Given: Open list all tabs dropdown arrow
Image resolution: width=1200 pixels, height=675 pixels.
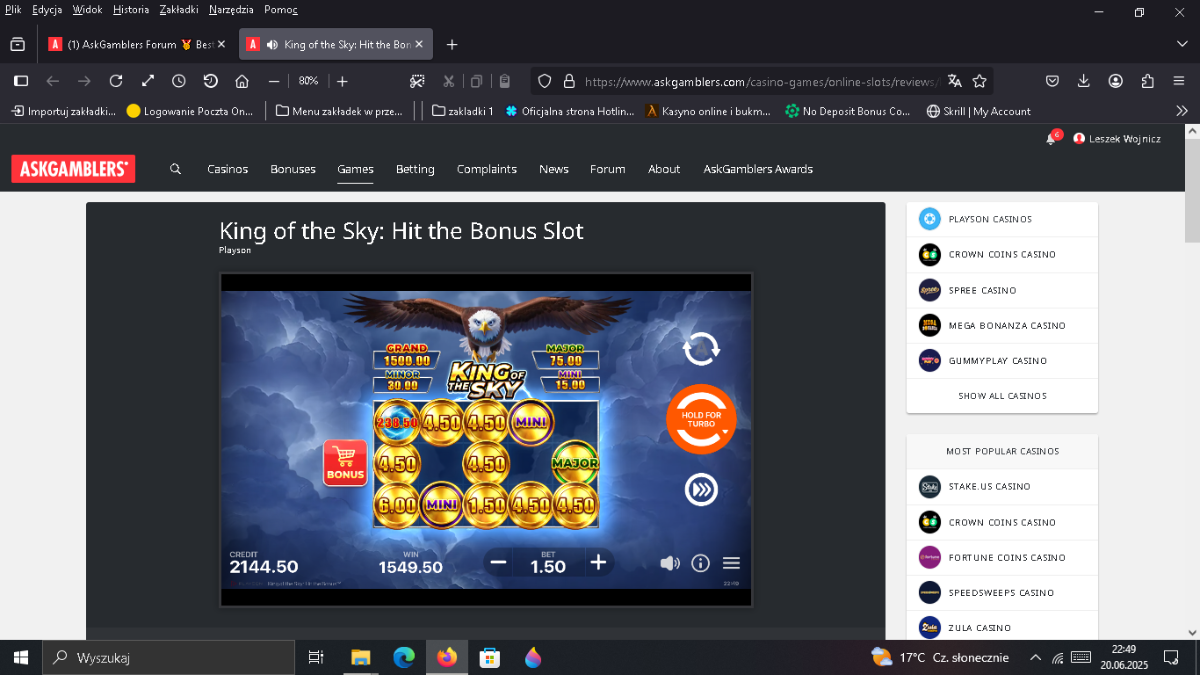Looking at the screenshot, I should tap(1182, 44).
